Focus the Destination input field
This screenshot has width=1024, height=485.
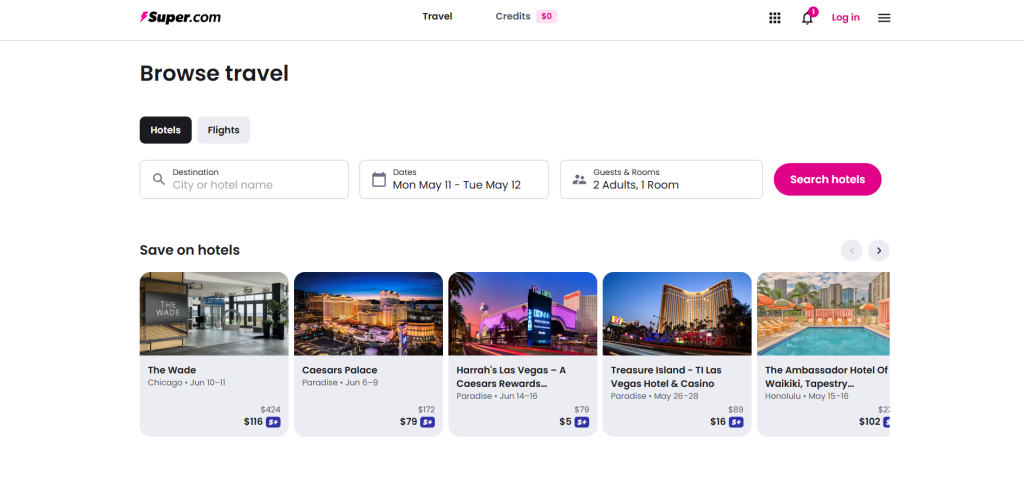244,180
